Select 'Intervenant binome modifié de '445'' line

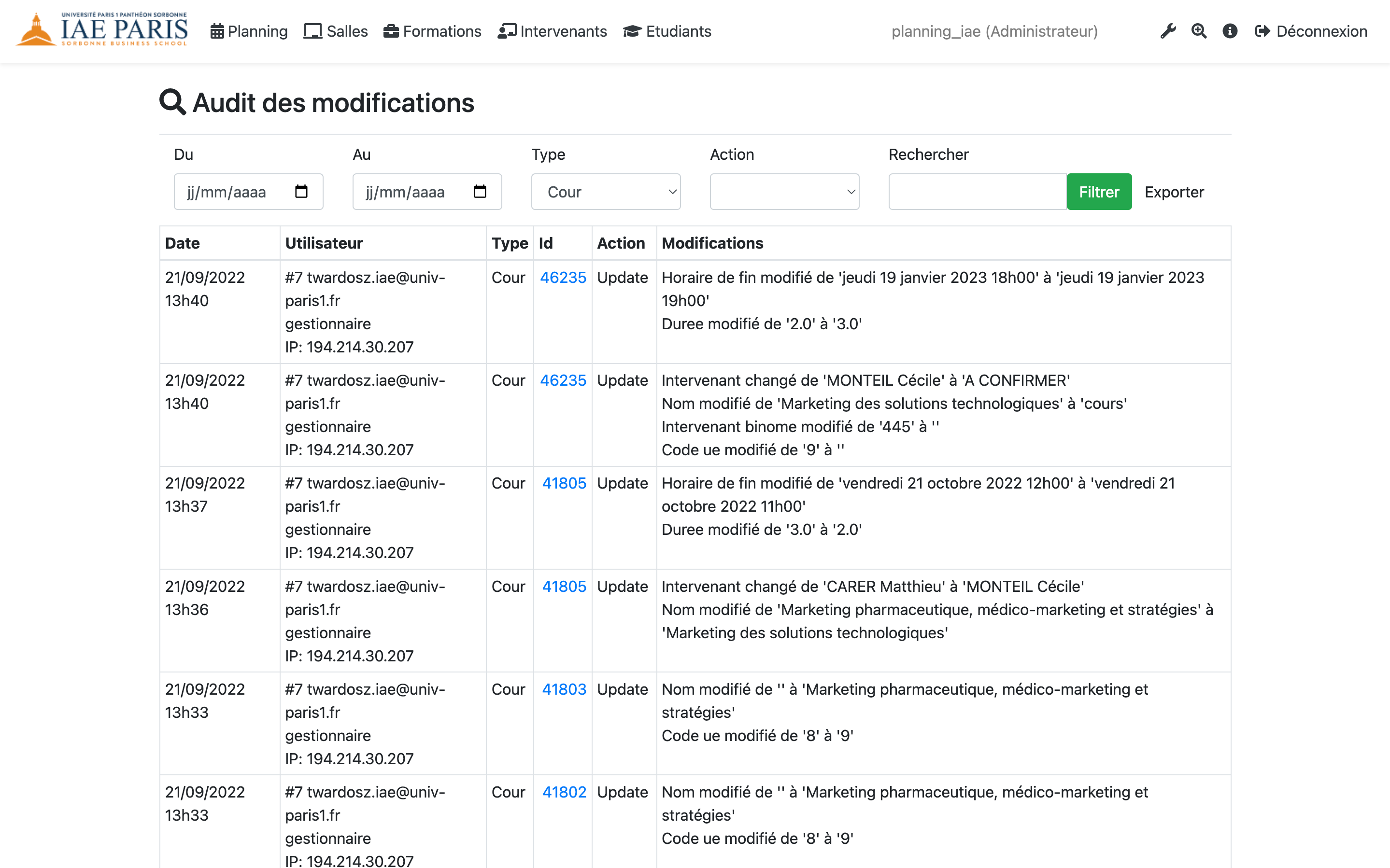pyautogui.click(x=800, y=427)
